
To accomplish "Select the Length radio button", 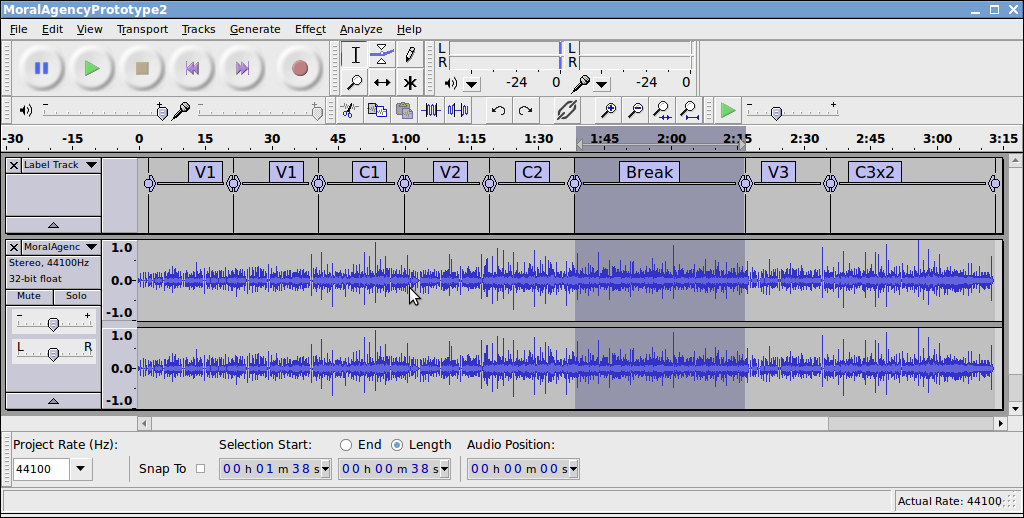I will point(397,445).
